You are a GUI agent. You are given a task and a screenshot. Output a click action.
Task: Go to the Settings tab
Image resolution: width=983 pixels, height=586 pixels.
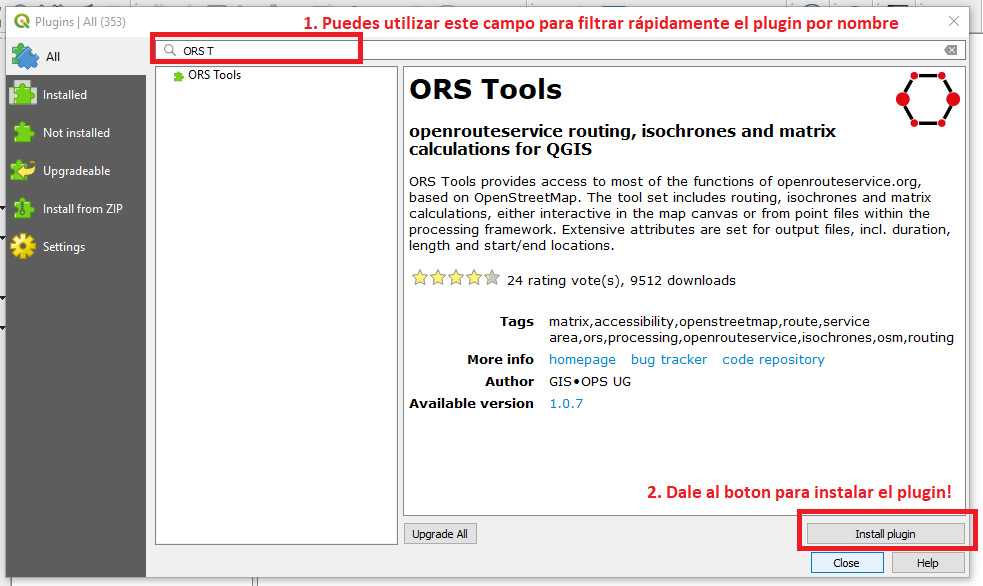pyautogui.click(x=76, y=247)
